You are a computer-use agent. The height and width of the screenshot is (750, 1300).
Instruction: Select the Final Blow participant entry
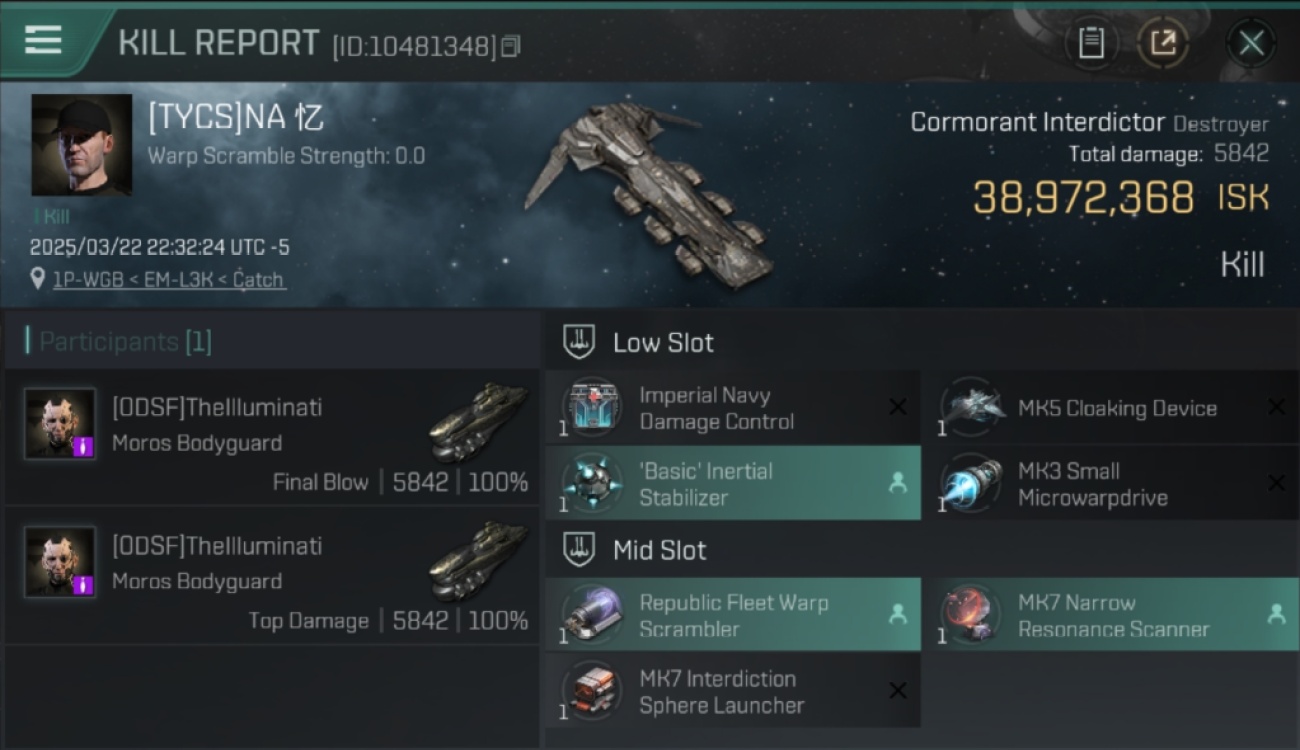pyautogui.click(x=271, y=437)
